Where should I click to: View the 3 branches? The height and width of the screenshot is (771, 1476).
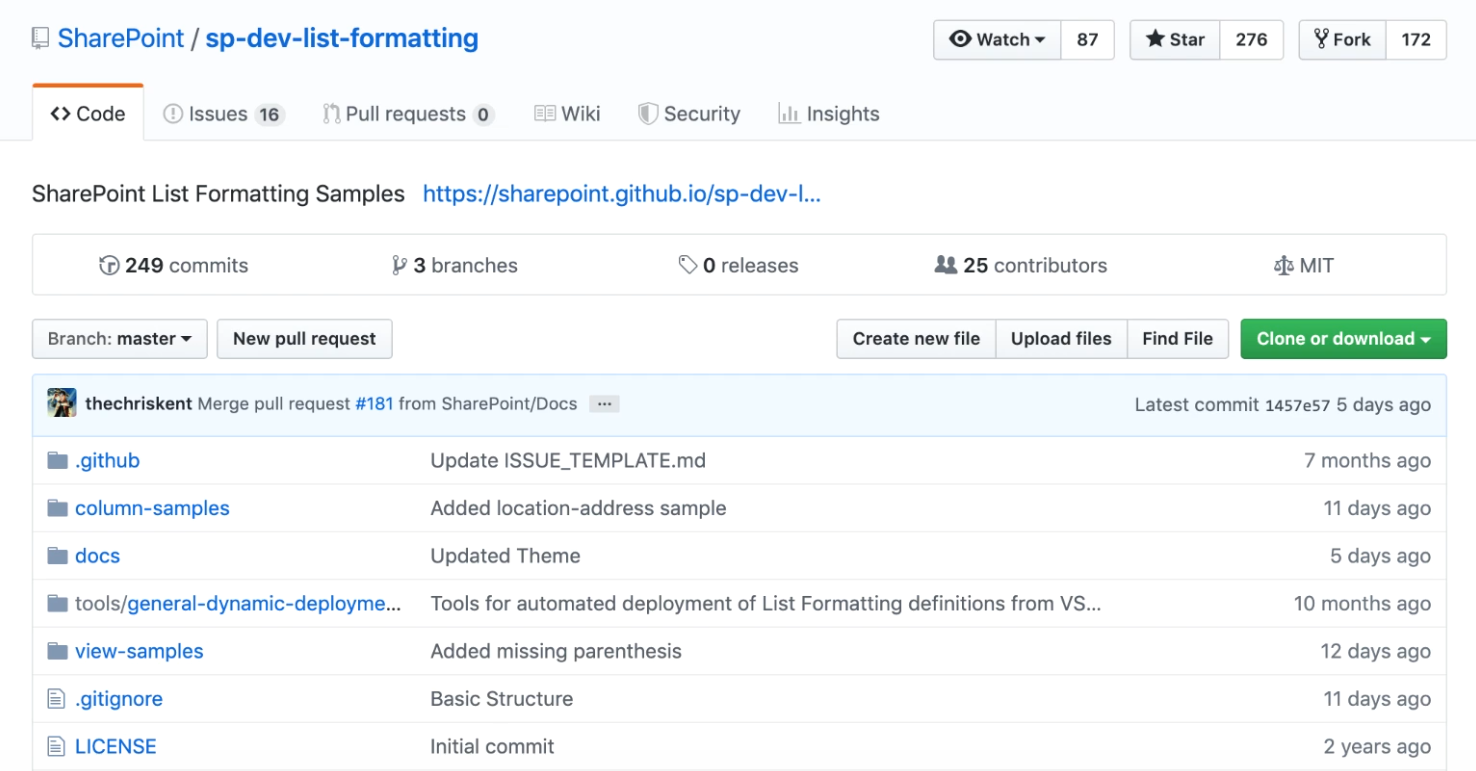[455, 266]
